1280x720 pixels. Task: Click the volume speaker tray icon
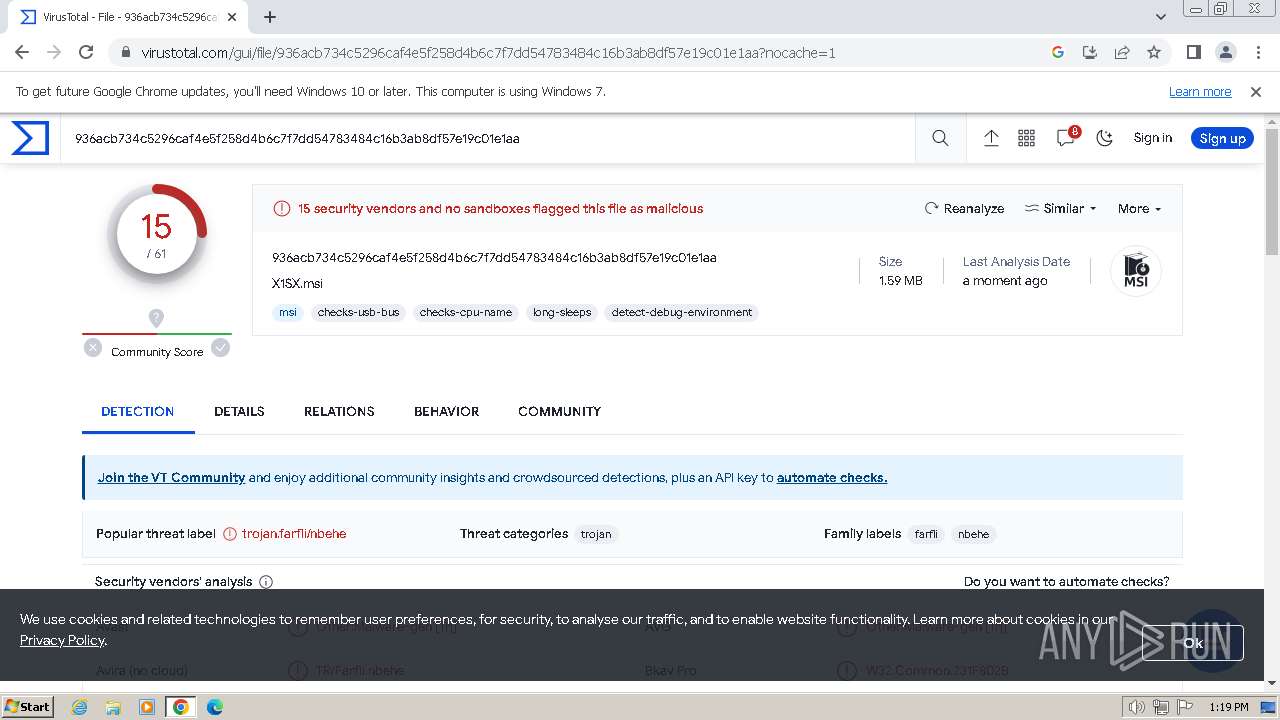point(1136,707)
